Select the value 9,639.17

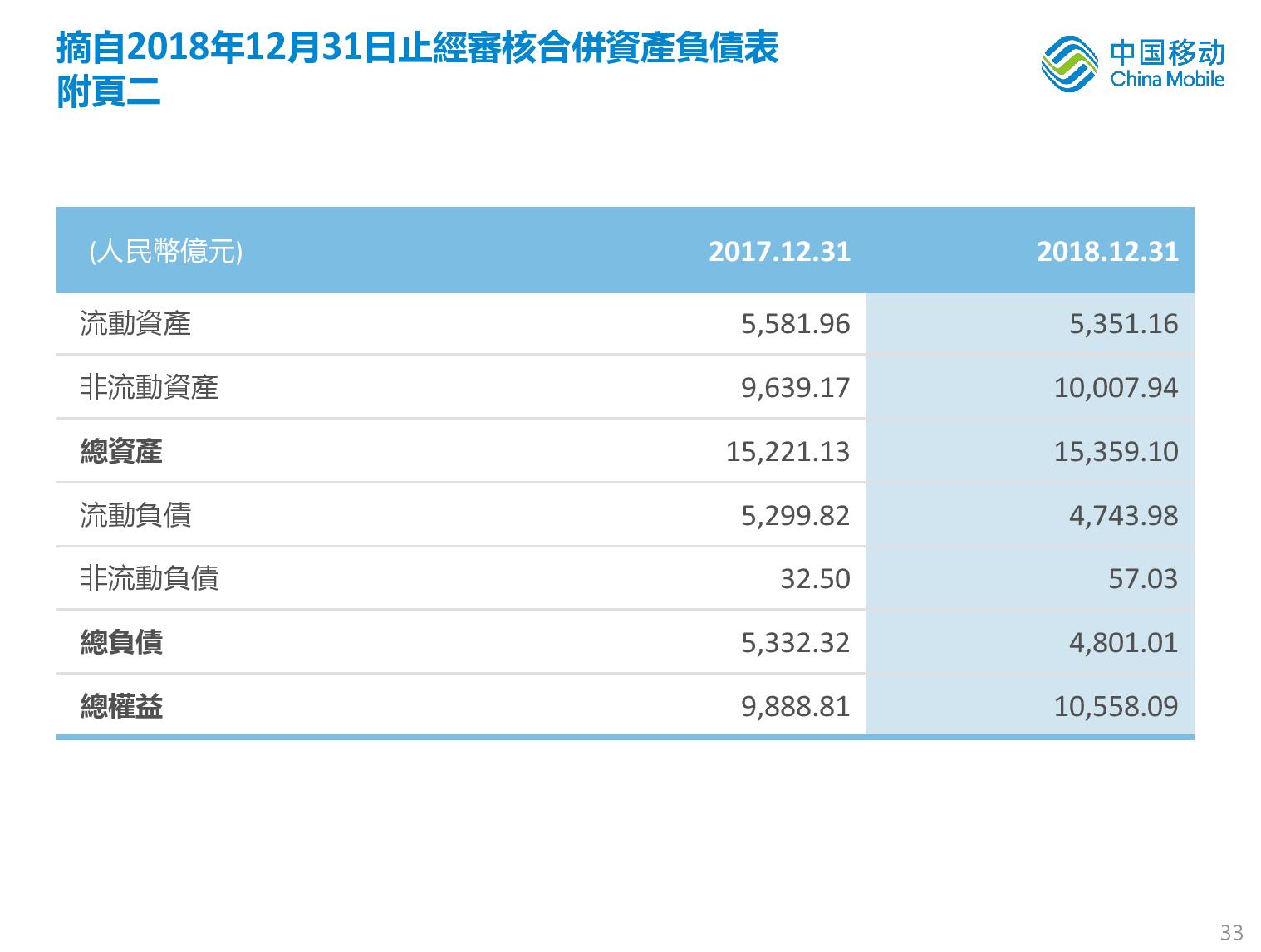point(796,388)
